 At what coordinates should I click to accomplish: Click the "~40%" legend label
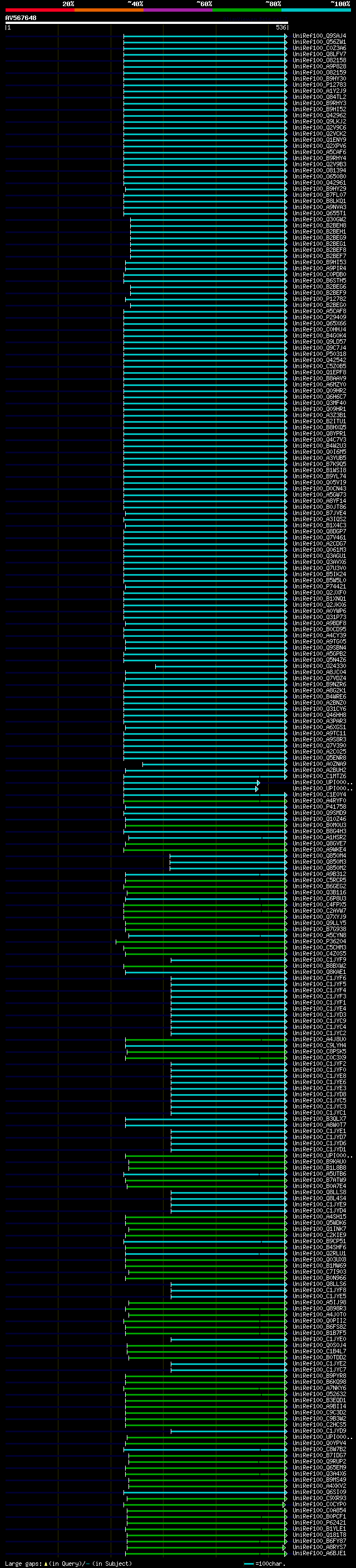[x=135, y=4]
